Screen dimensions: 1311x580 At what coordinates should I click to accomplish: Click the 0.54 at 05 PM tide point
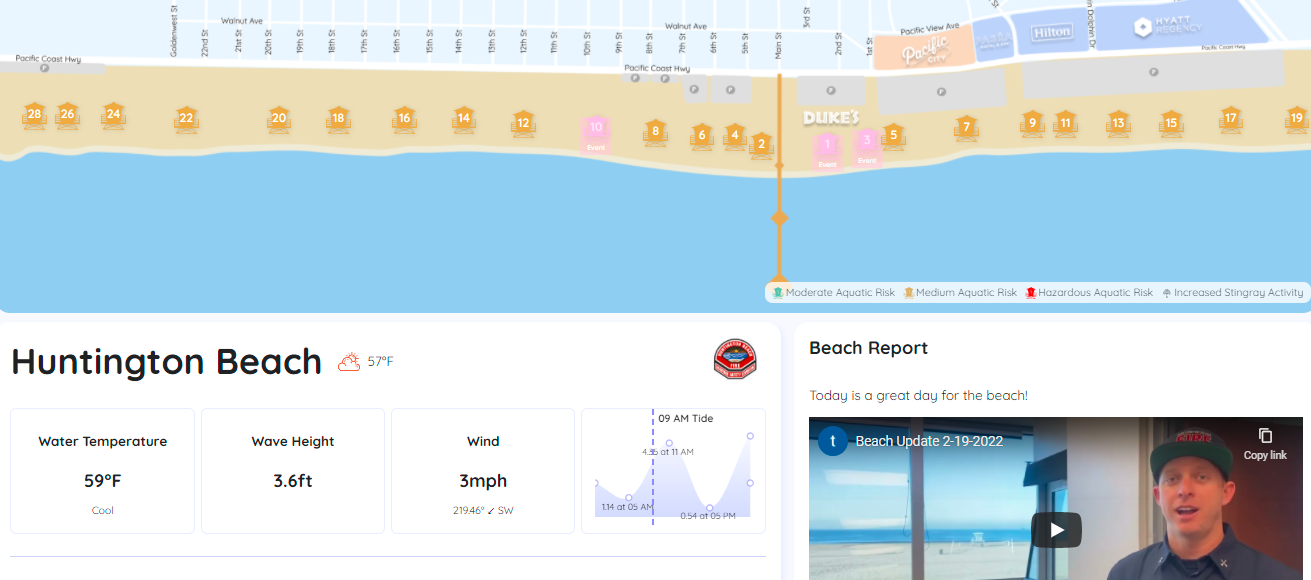click(x=711, y=508)
